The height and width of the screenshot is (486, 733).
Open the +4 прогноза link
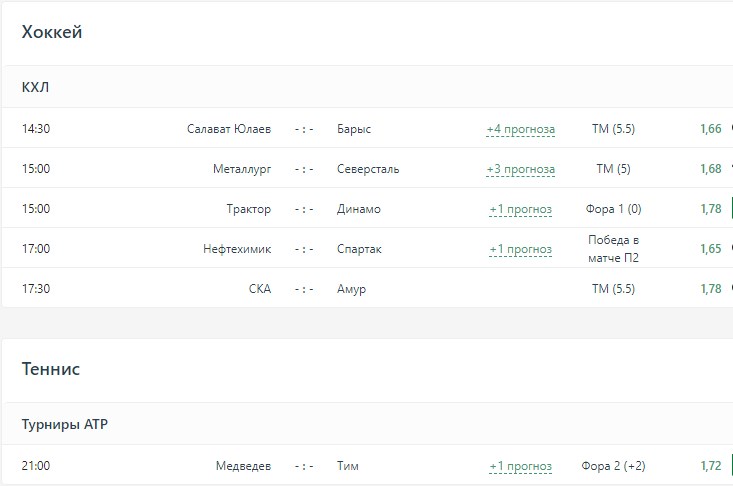click(x=520, y=129)
